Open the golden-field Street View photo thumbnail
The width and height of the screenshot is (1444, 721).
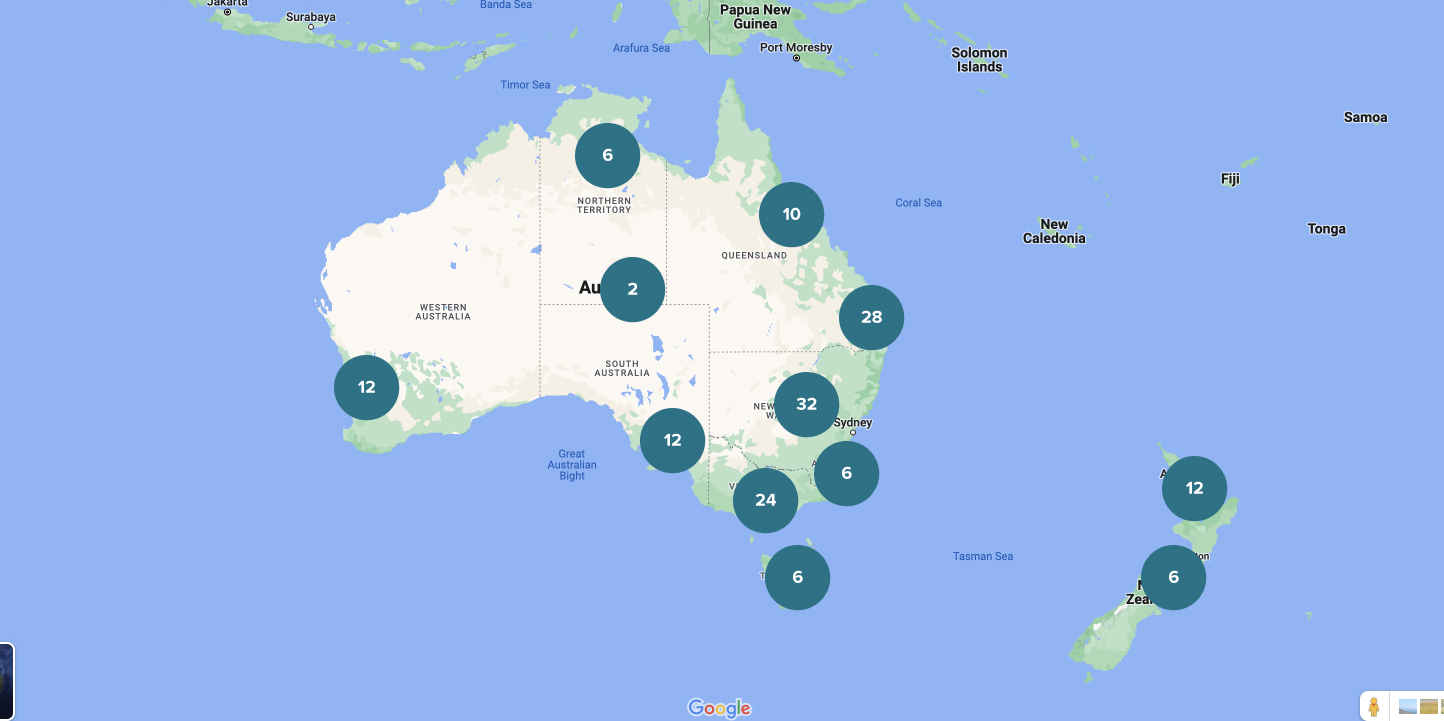click(x=1429, y=707)
